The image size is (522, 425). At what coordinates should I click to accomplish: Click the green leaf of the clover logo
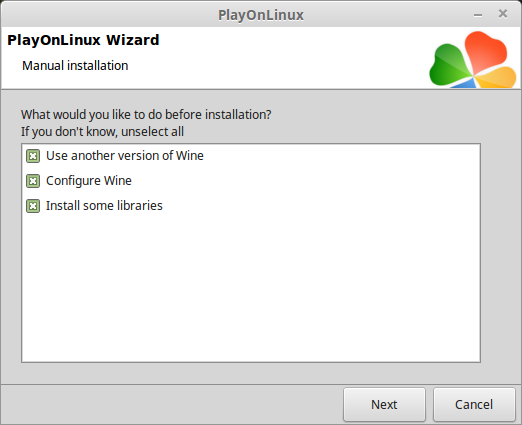point(448,67)
